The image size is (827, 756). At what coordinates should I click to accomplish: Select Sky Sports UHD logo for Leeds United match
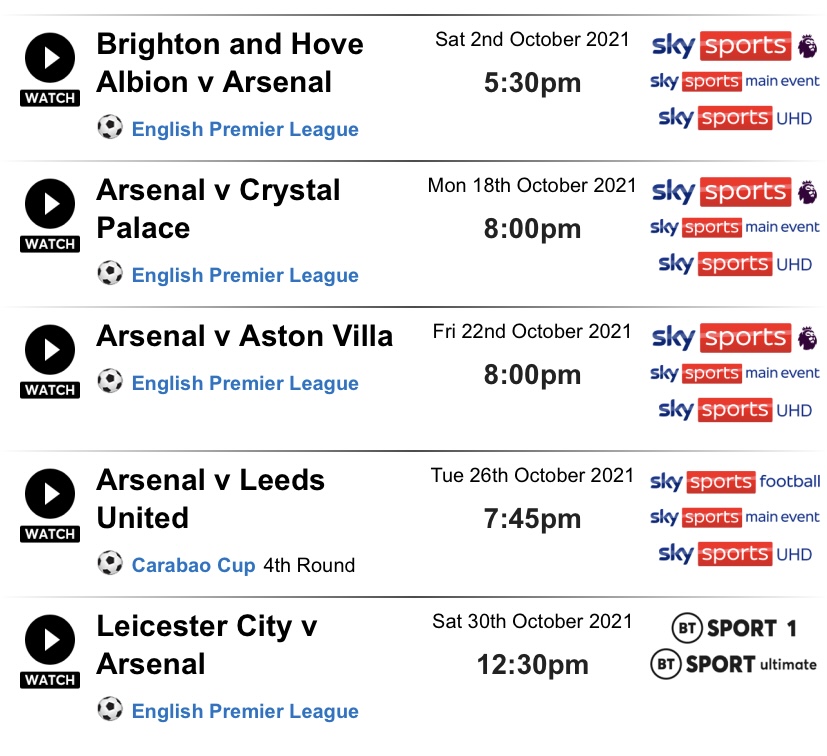735,554
